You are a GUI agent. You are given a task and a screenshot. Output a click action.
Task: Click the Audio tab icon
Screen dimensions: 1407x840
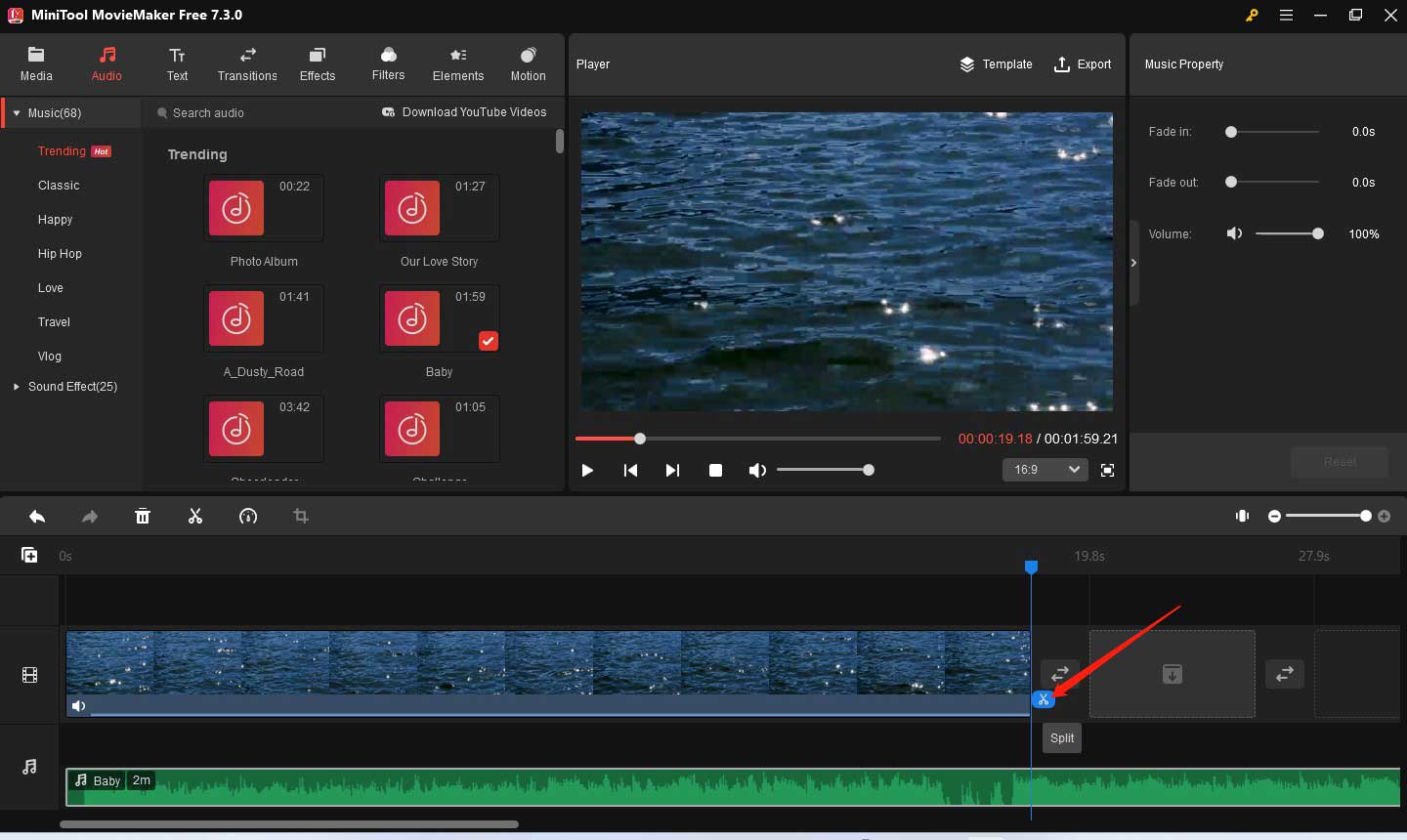(x=107, y=55)
